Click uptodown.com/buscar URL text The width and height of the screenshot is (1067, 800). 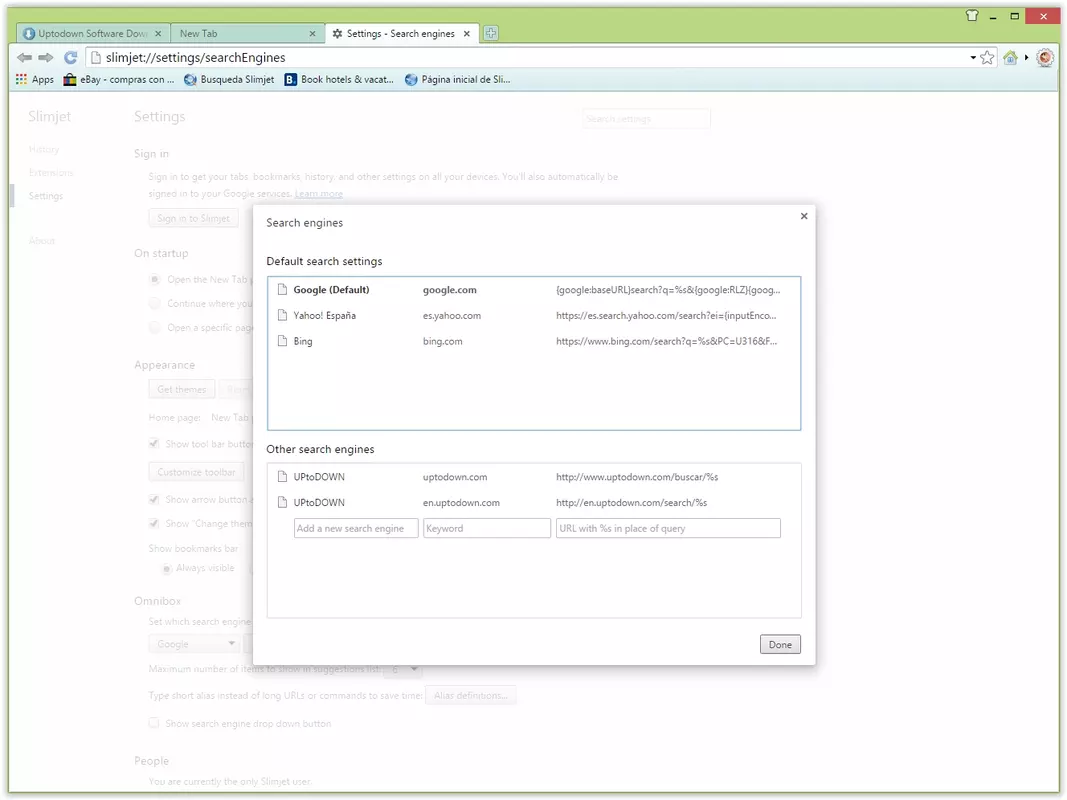tap(637, 477)
